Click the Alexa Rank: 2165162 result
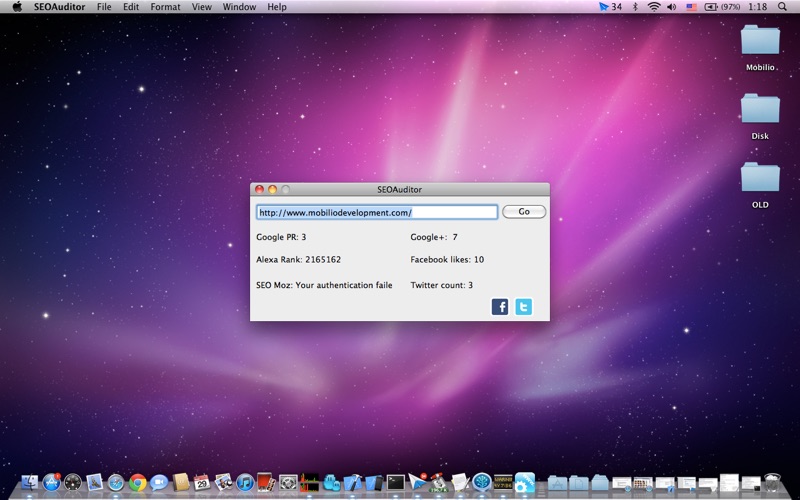Image resolution: width=800 pixels, height=500 pixels. 298,259
